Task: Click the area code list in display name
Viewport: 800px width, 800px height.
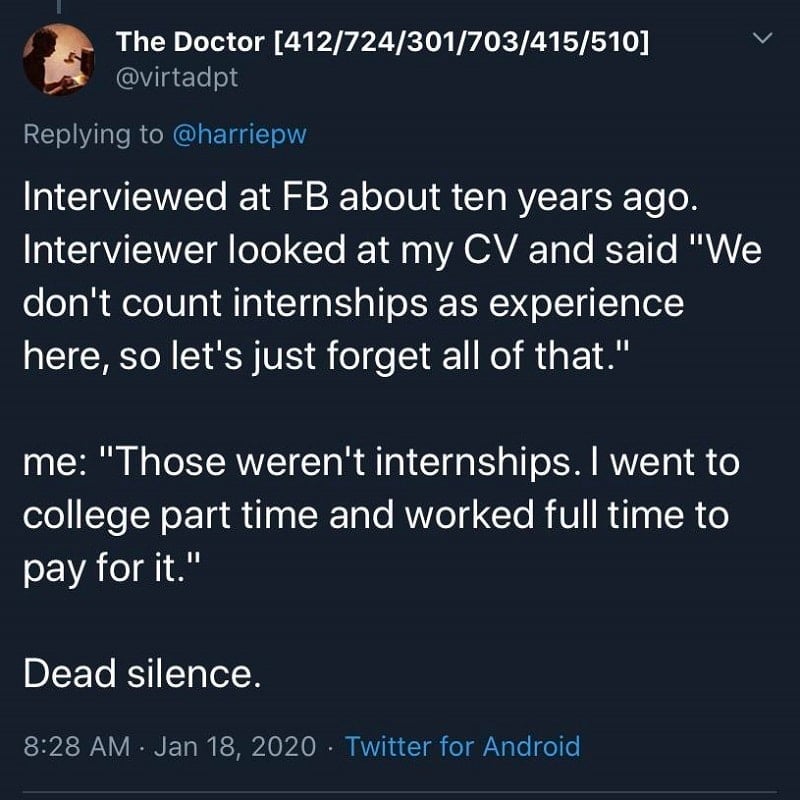Action: (462, 41)
